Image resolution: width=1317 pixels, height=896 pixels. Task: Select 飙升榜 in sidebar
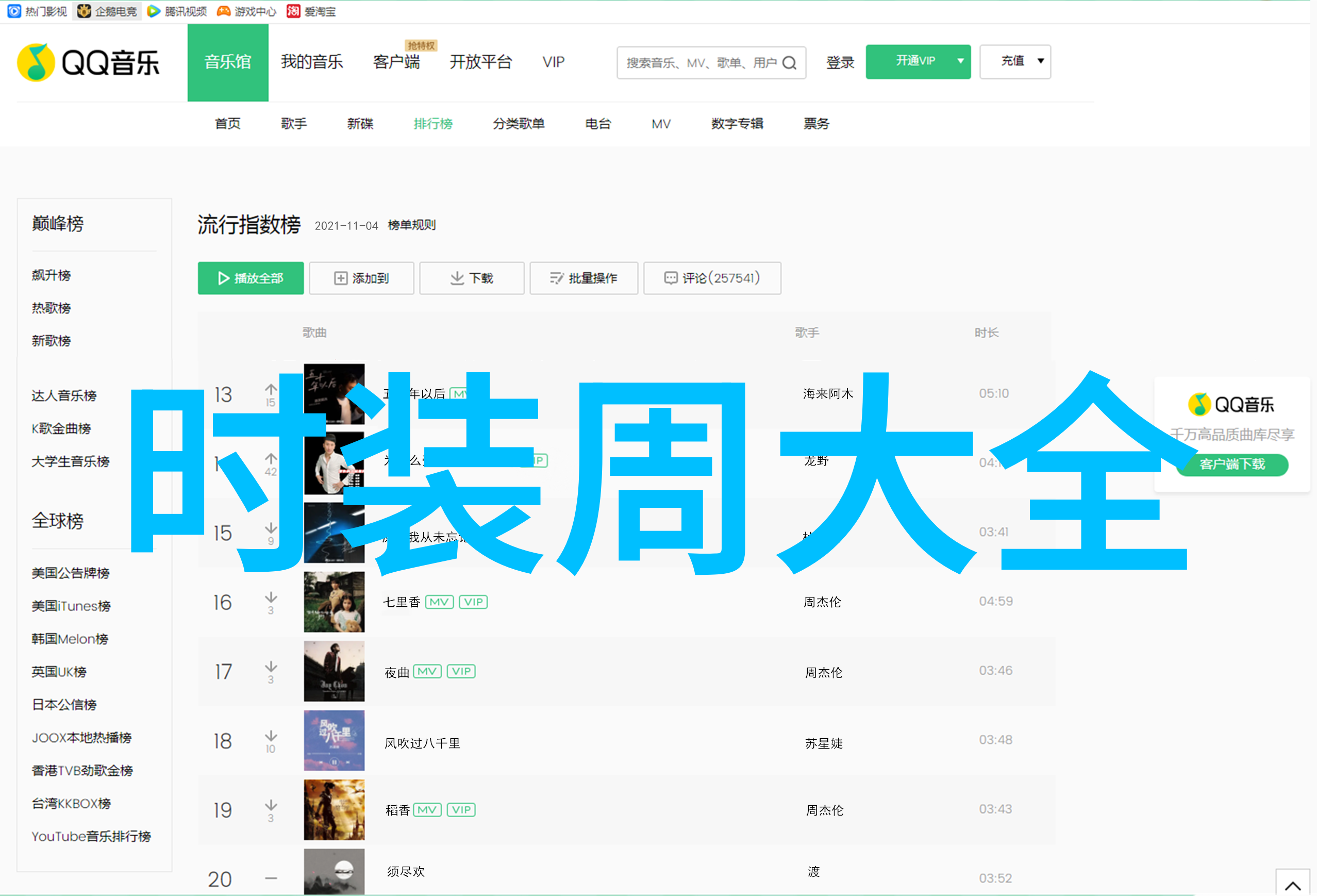tap(51, 275)
